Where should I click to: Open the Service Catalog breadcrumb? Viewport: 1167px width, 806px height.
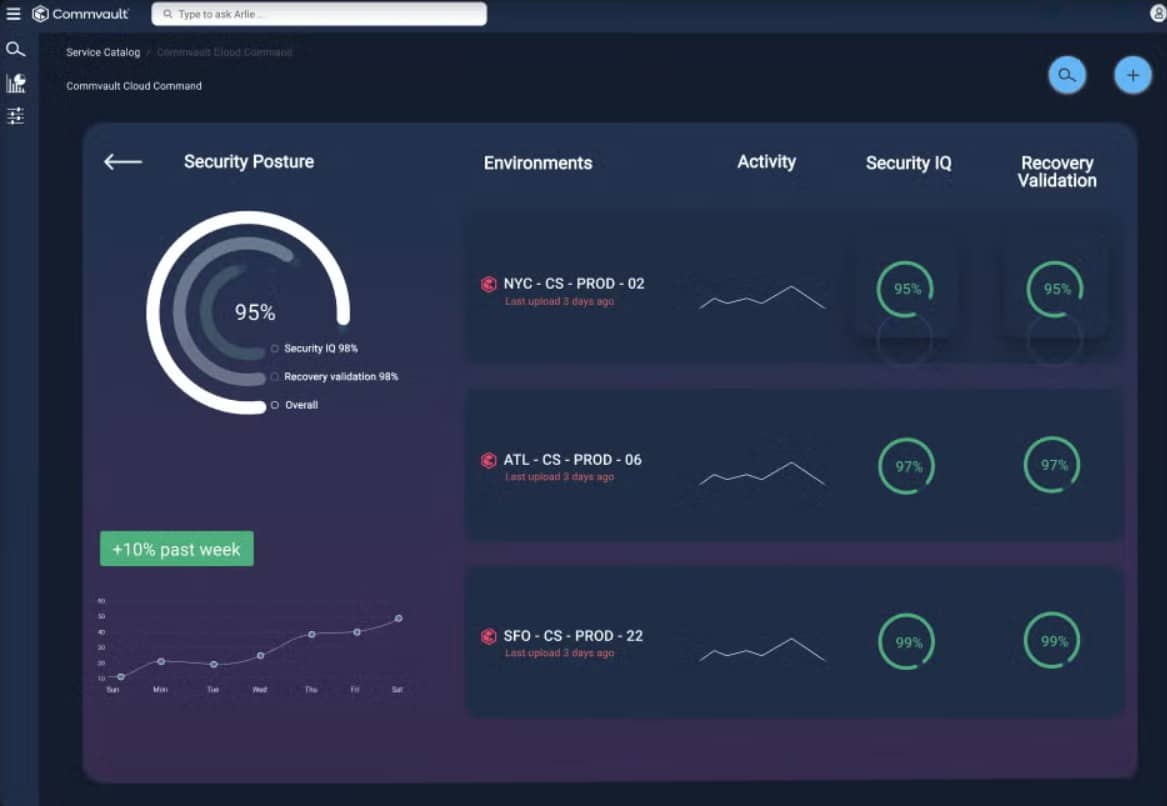click(x=102, y=52)
